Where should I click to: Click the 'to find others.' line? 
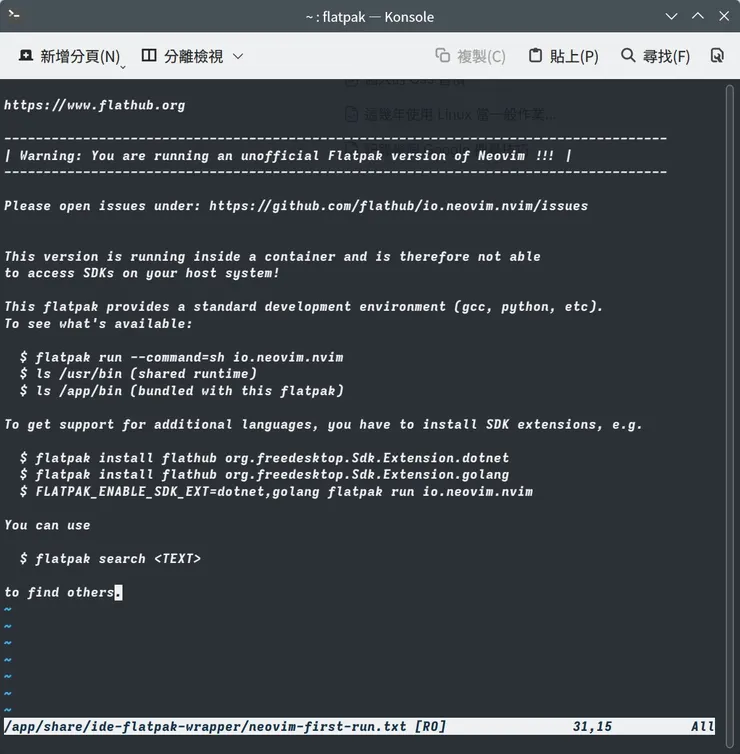(x=63, y=592)
